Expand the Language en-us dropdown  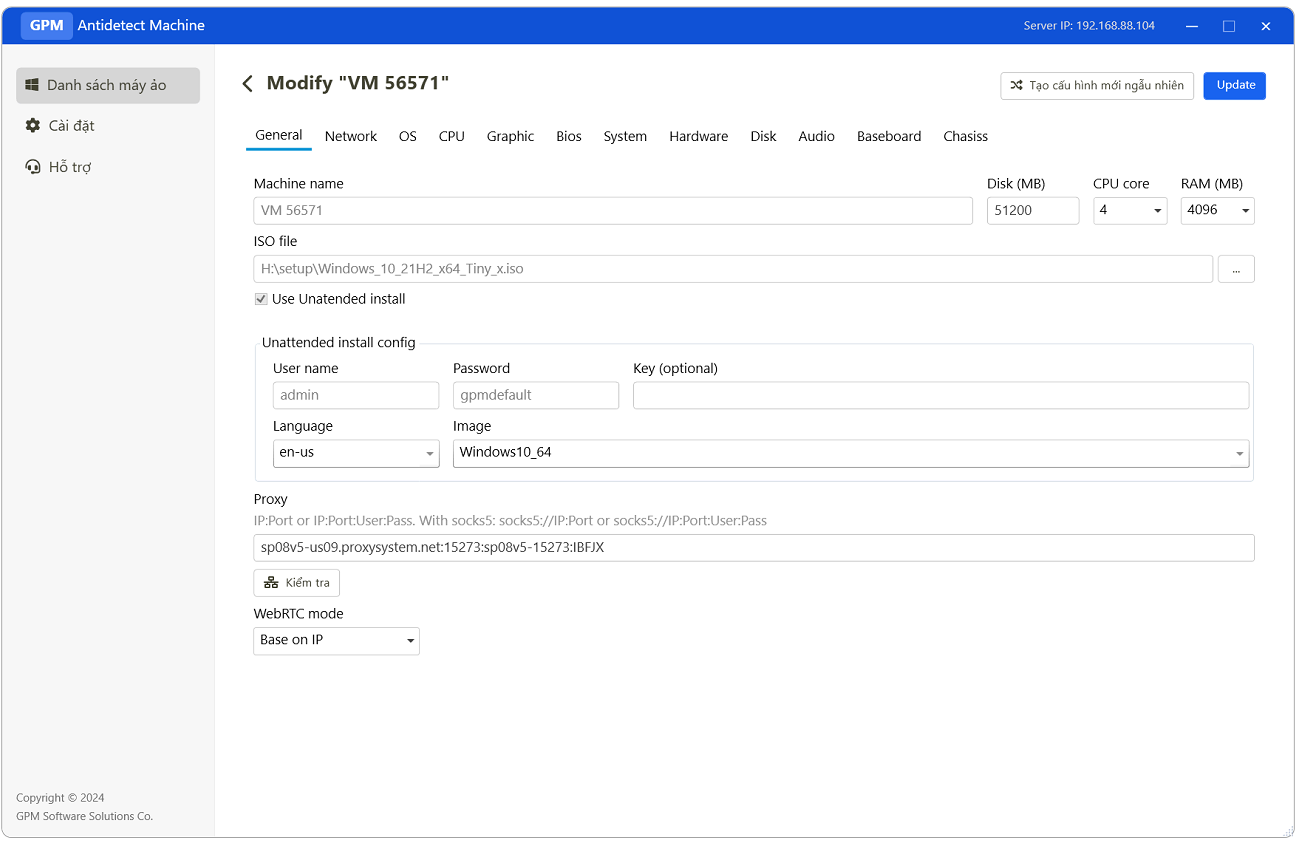point(355,453)
